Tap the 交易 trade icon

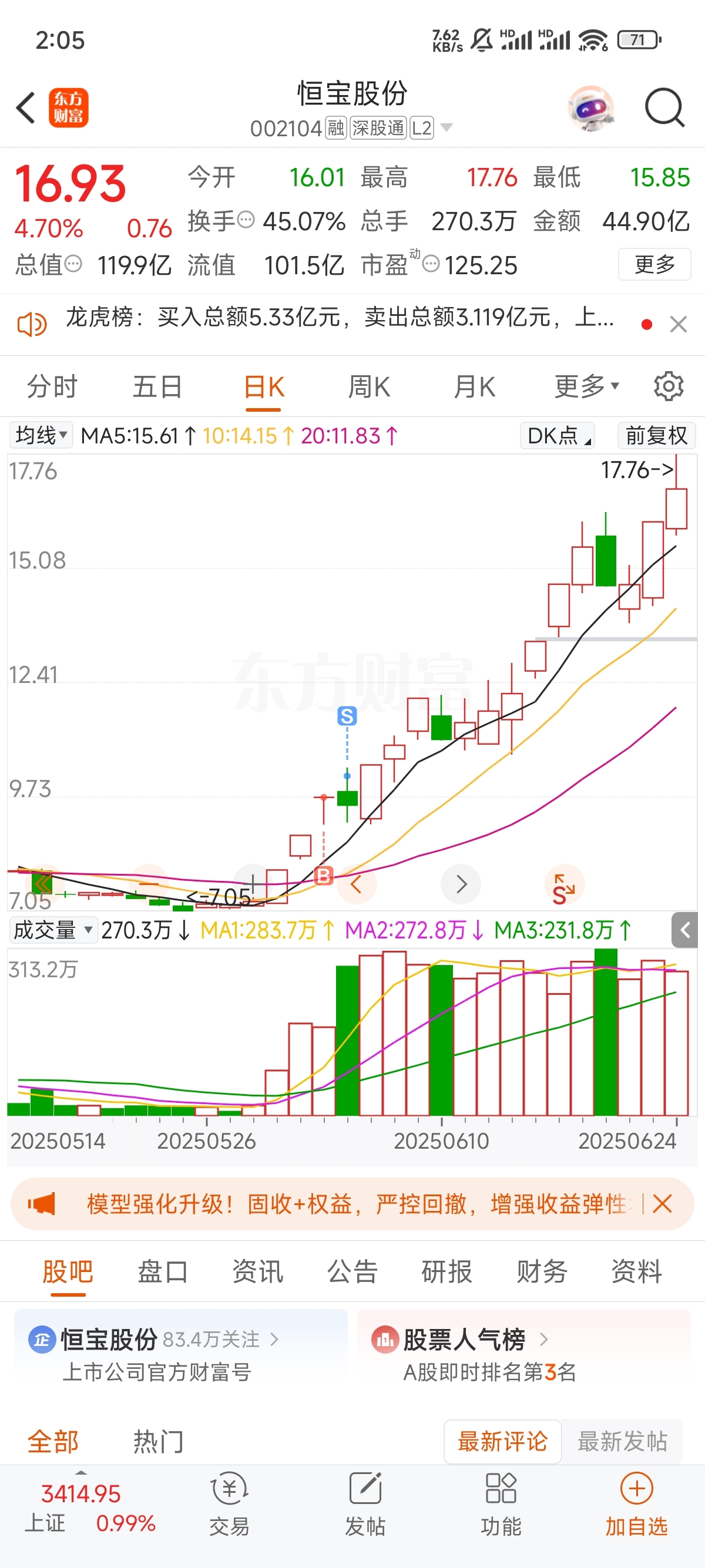click(229, 1488)
